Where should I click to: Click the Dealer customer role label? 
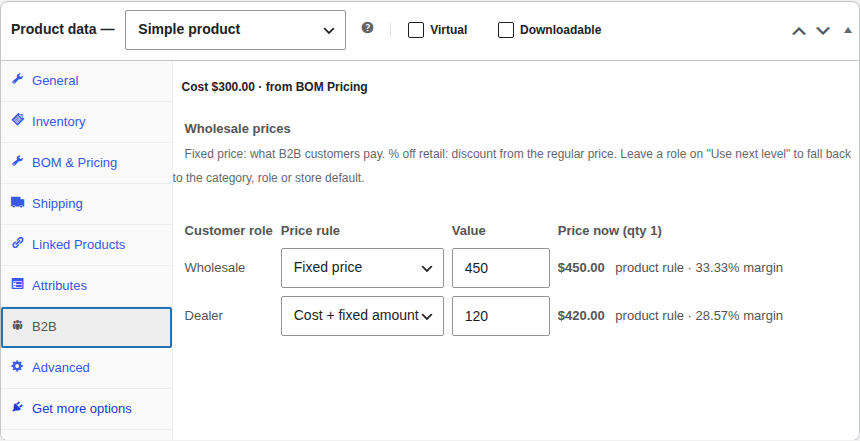(x=203, y=316)
